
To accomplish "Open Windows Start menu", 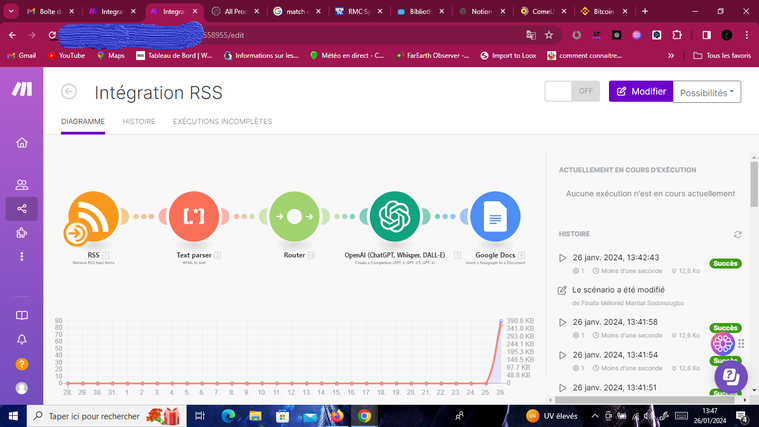I will (x=13, y=416).
